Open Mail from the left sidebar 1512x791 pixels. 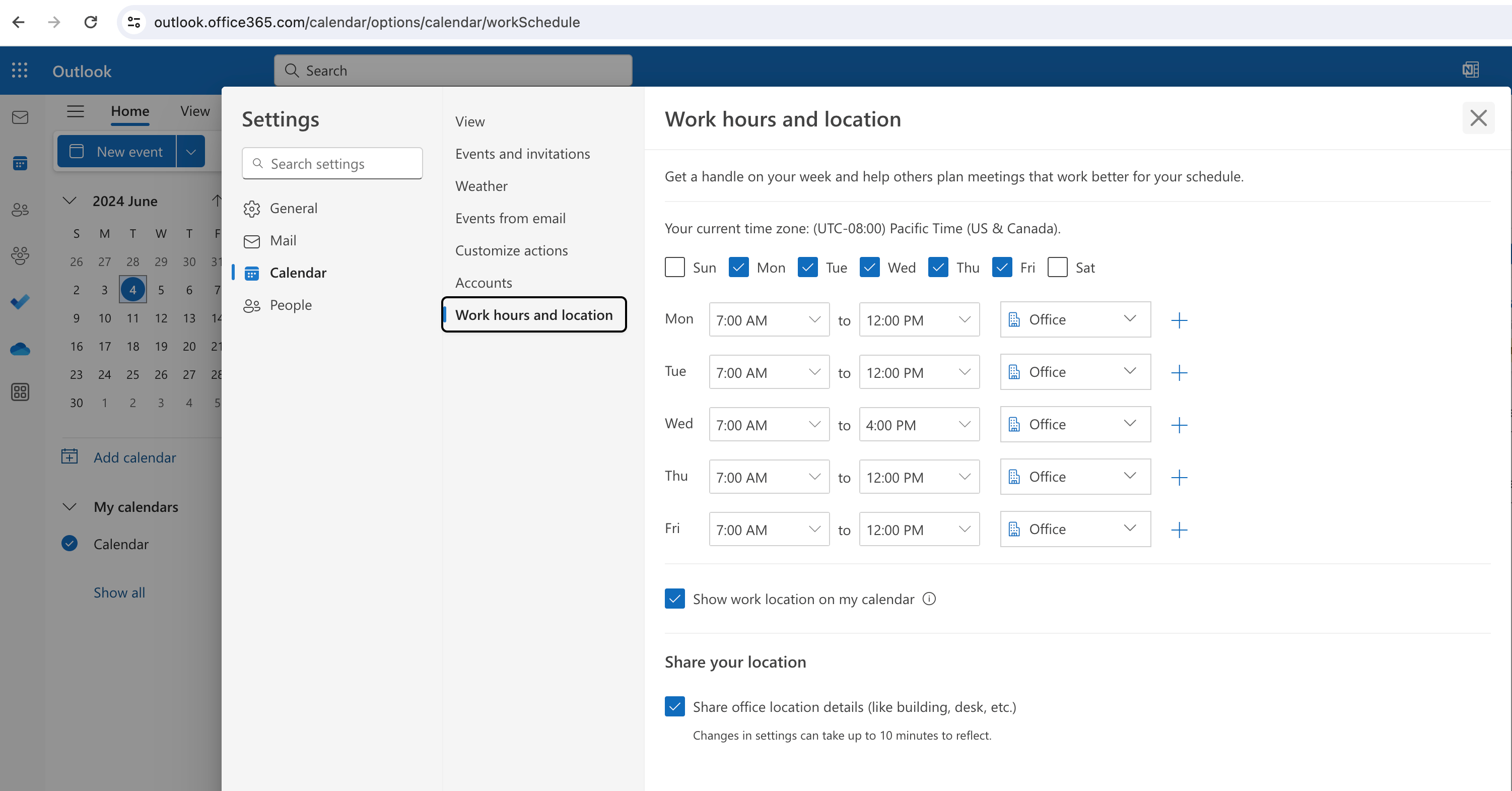[20, 117]
